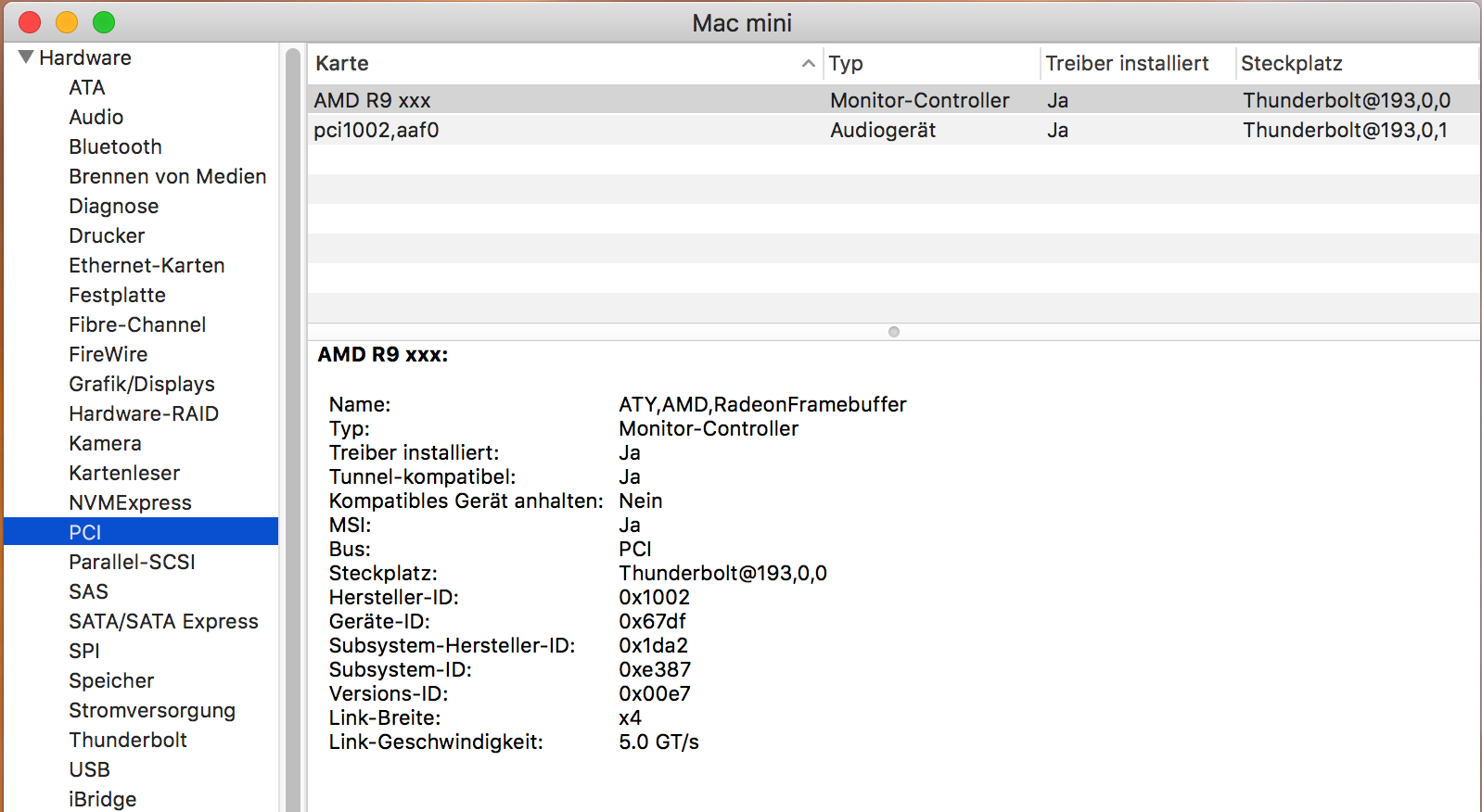Screen dimensions: 1482x812
Task: Click the Hersteller-ID value 0x1002
Action: (x=654, y=597)
